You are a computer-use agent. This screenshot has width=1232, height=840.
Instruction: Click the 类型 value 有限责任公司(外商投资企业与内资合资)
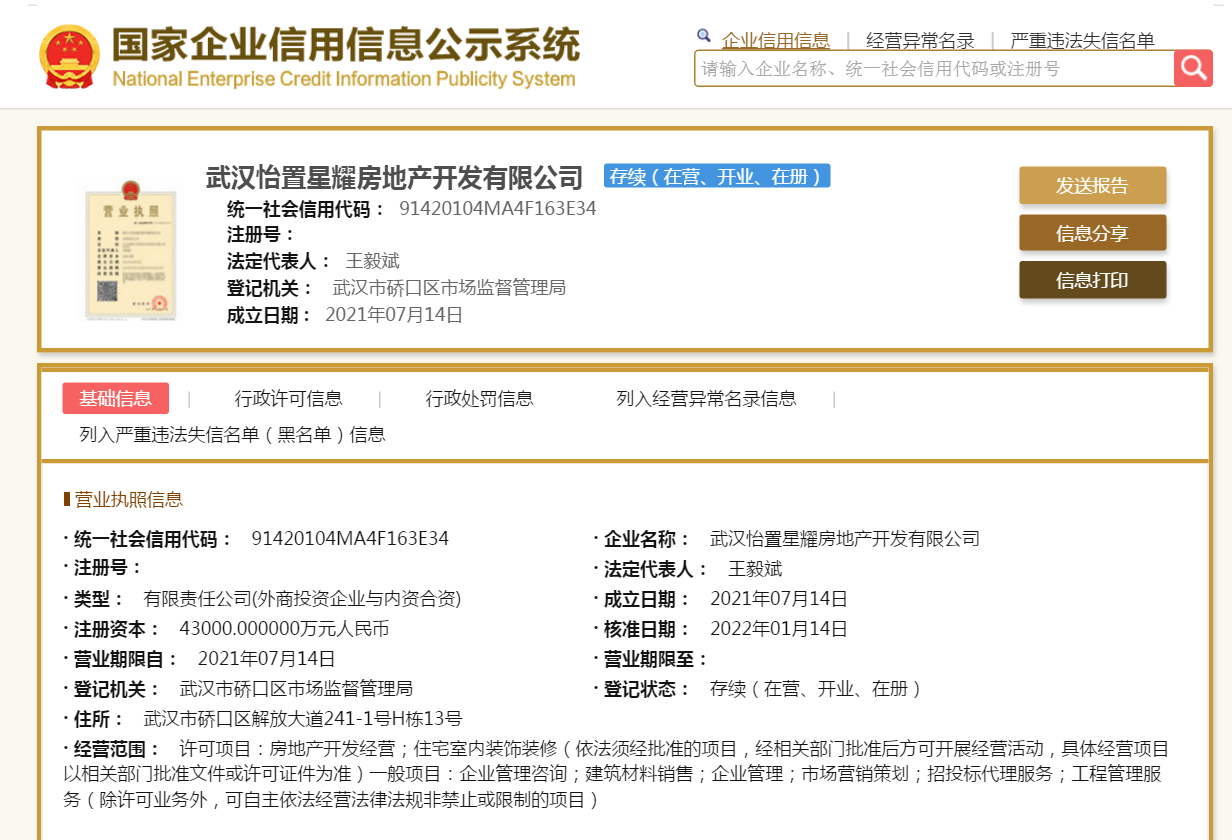coord(302,599)
